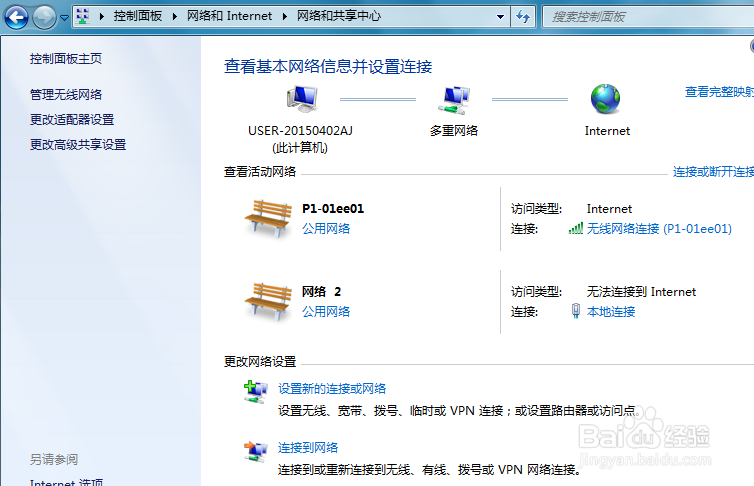The width and height of the screenshot is (754, 486).
Task: Click the wired adapter icon beside 本地连接
Action: pos(576,311)
